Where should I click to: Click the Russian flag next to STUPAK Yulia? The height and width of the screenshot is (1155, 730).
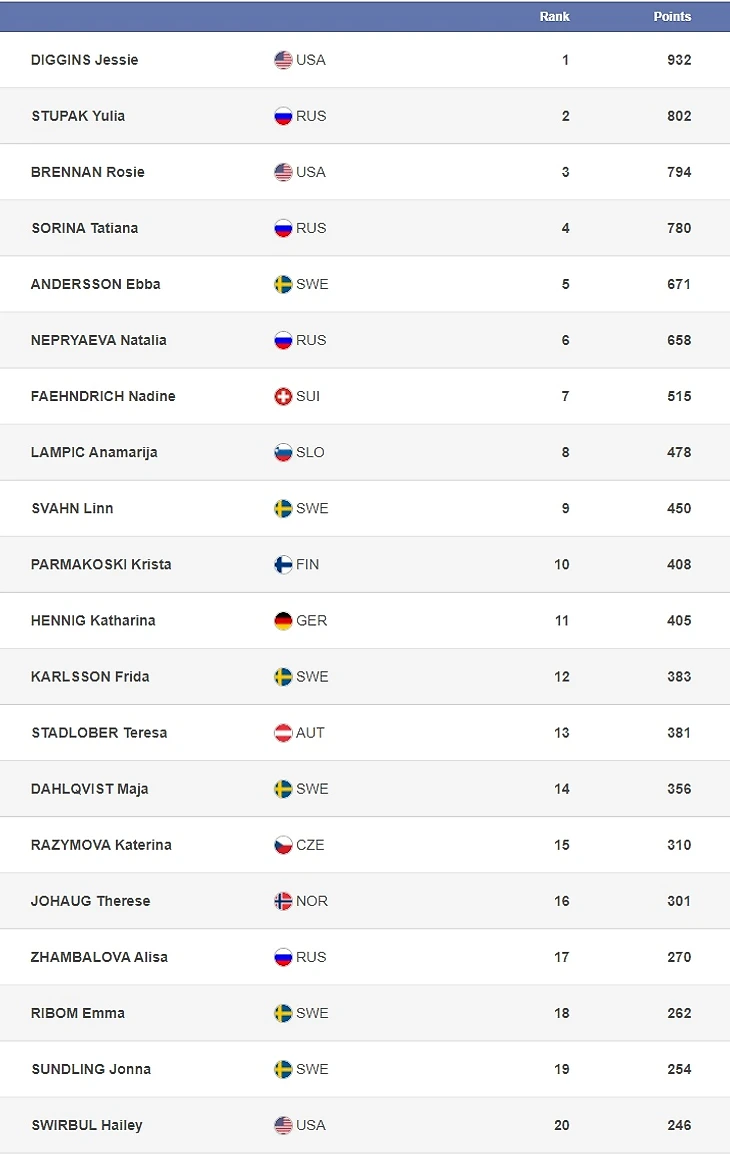tap(283, 116)
